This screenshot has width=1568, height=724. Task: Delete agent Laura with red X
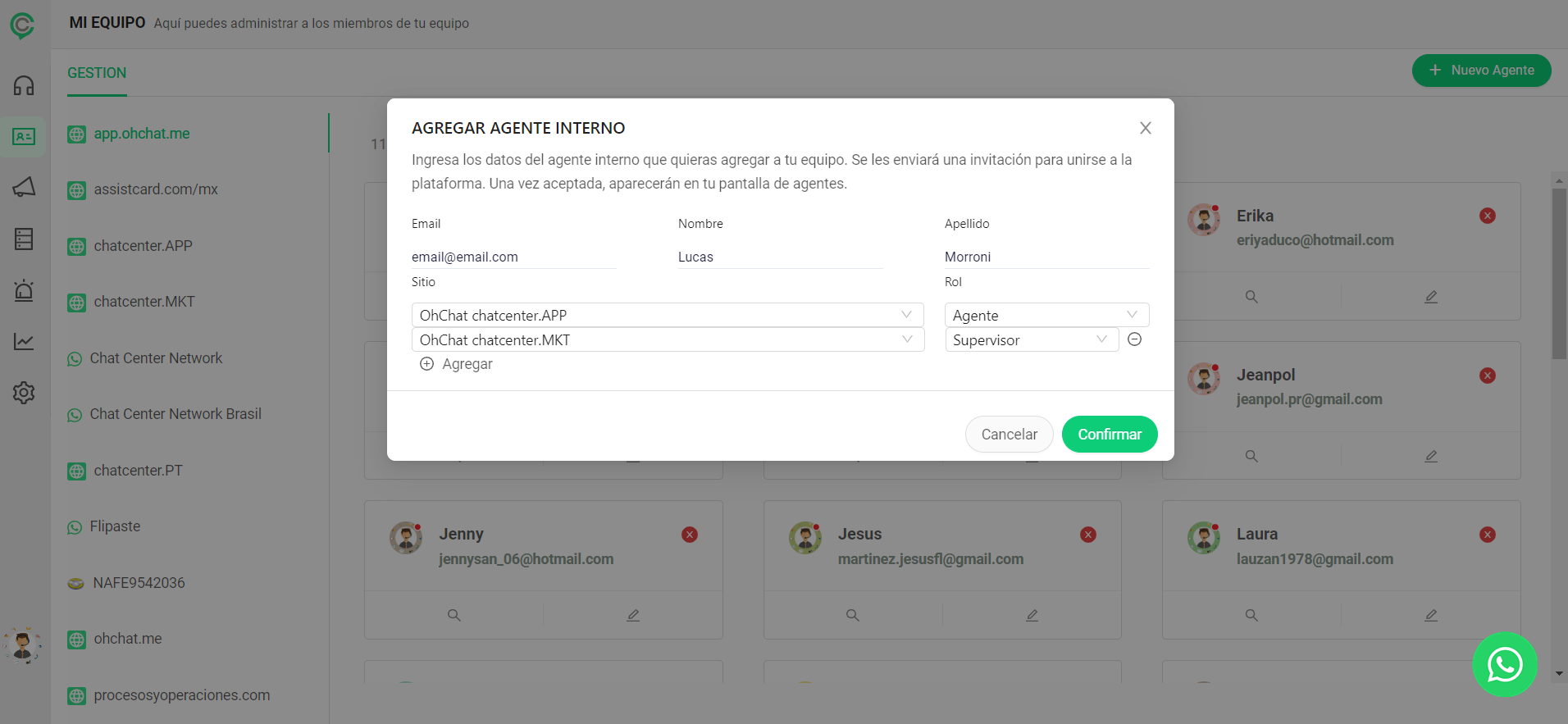tap(1488, 535)
